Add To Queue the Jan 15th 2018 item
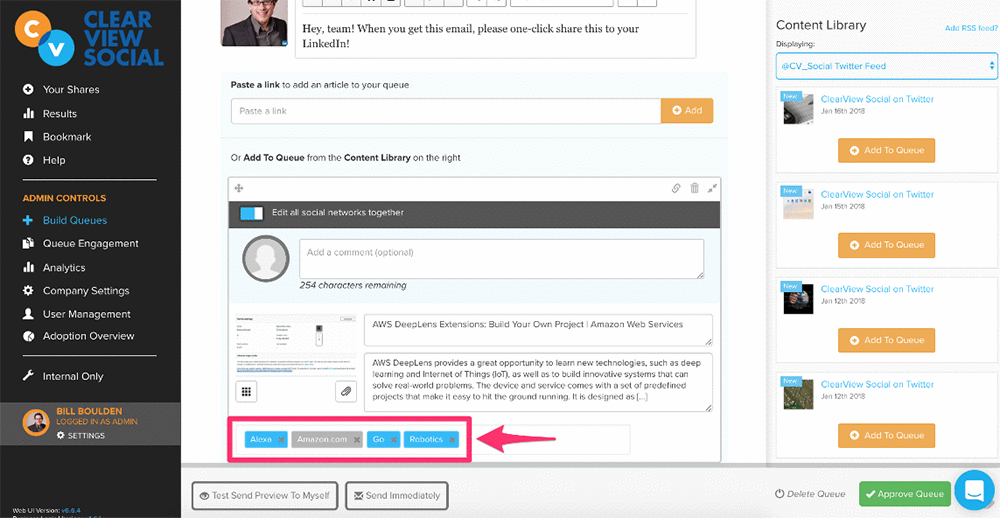Image resolution: width=1000 pixels, height=518 pixels. pos(886,246)
